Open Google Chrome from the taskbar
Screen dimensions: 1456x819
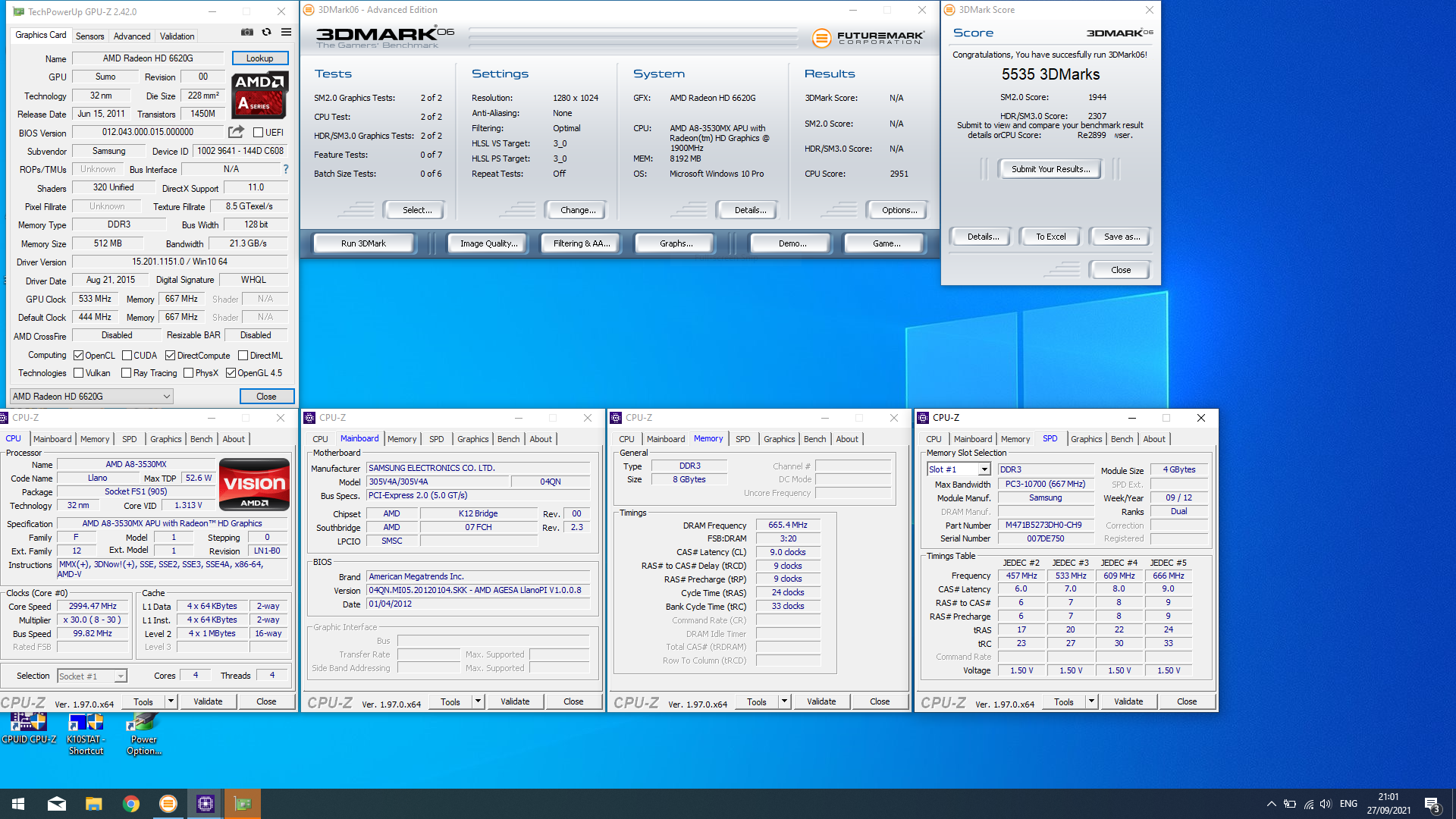tap(131, 804)
